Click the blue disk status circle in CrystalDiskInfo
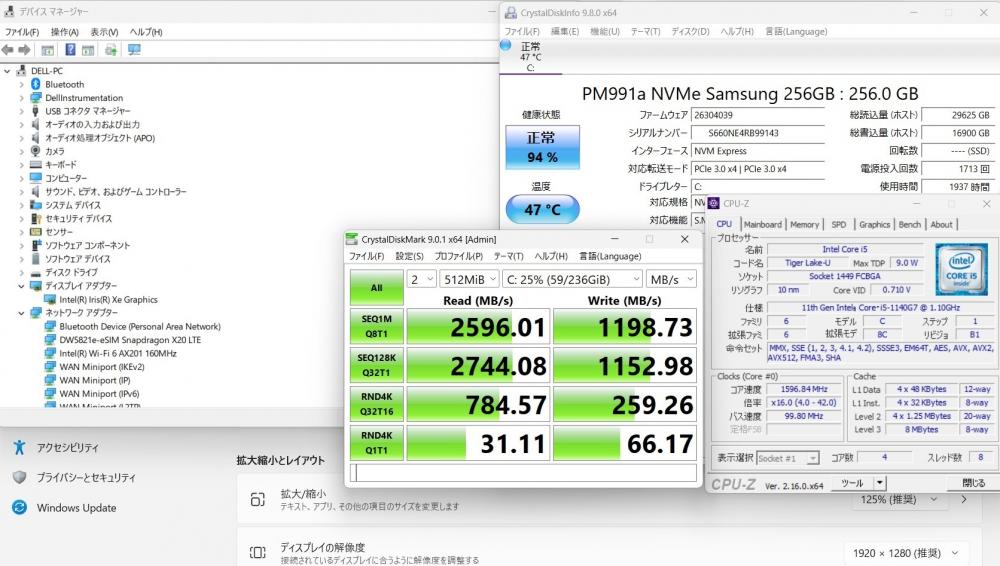 [506, 45]
